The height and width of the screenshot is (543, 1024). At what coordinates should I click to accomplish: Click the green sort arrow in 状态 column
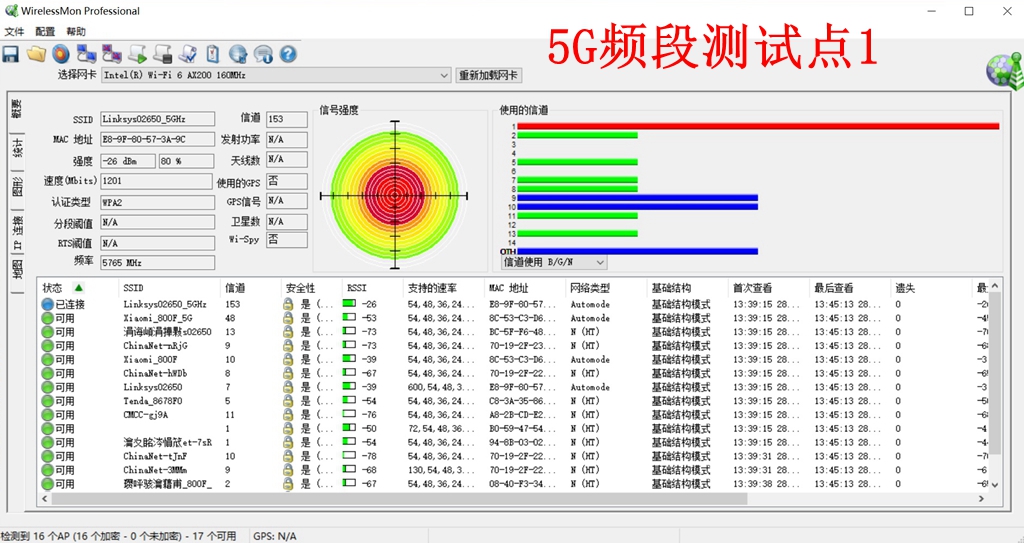78,288
